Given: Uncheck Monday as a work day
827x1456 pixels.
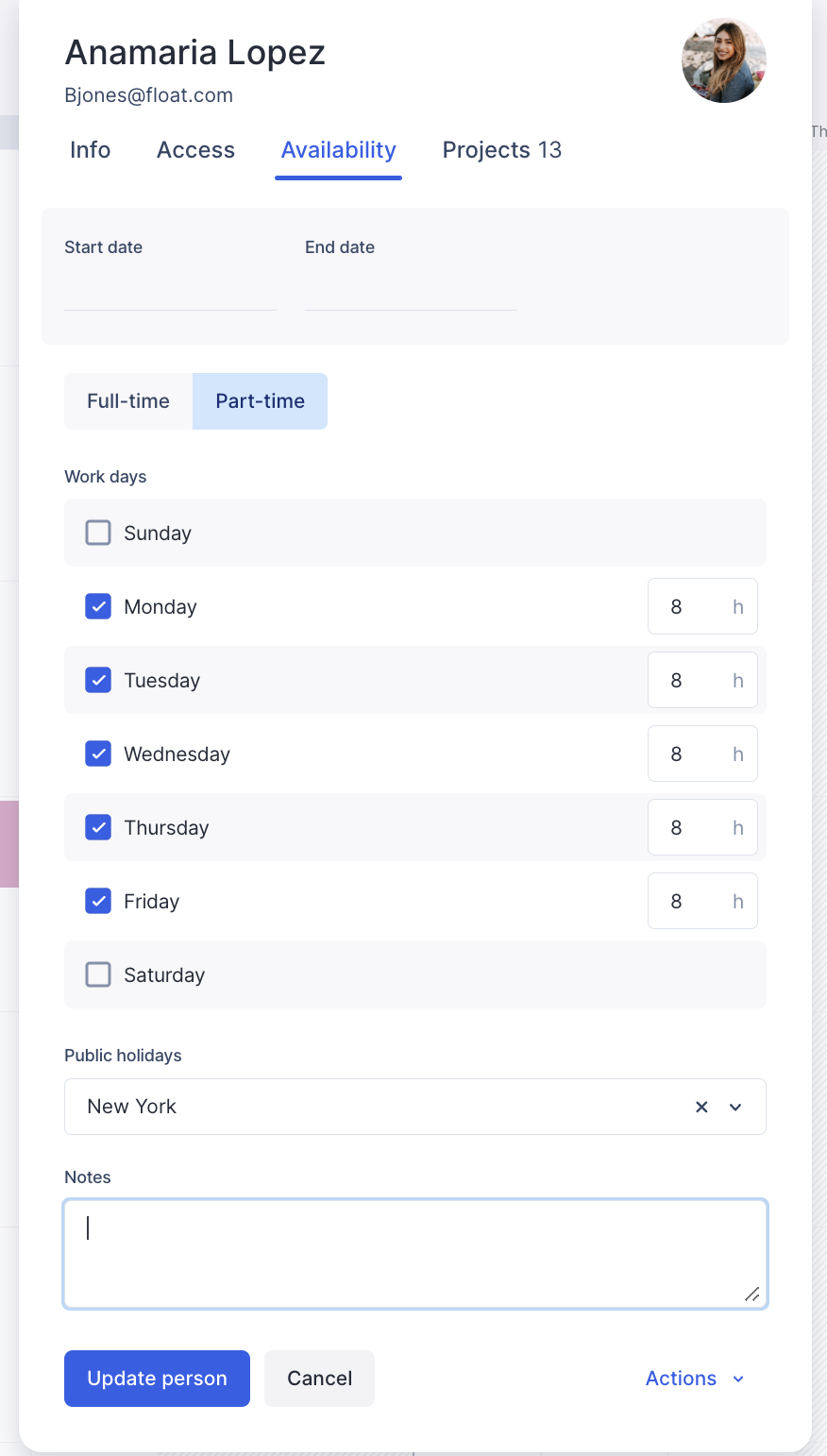Looking at the screenshot, I should pyautogui.click(x=98, y=606).
